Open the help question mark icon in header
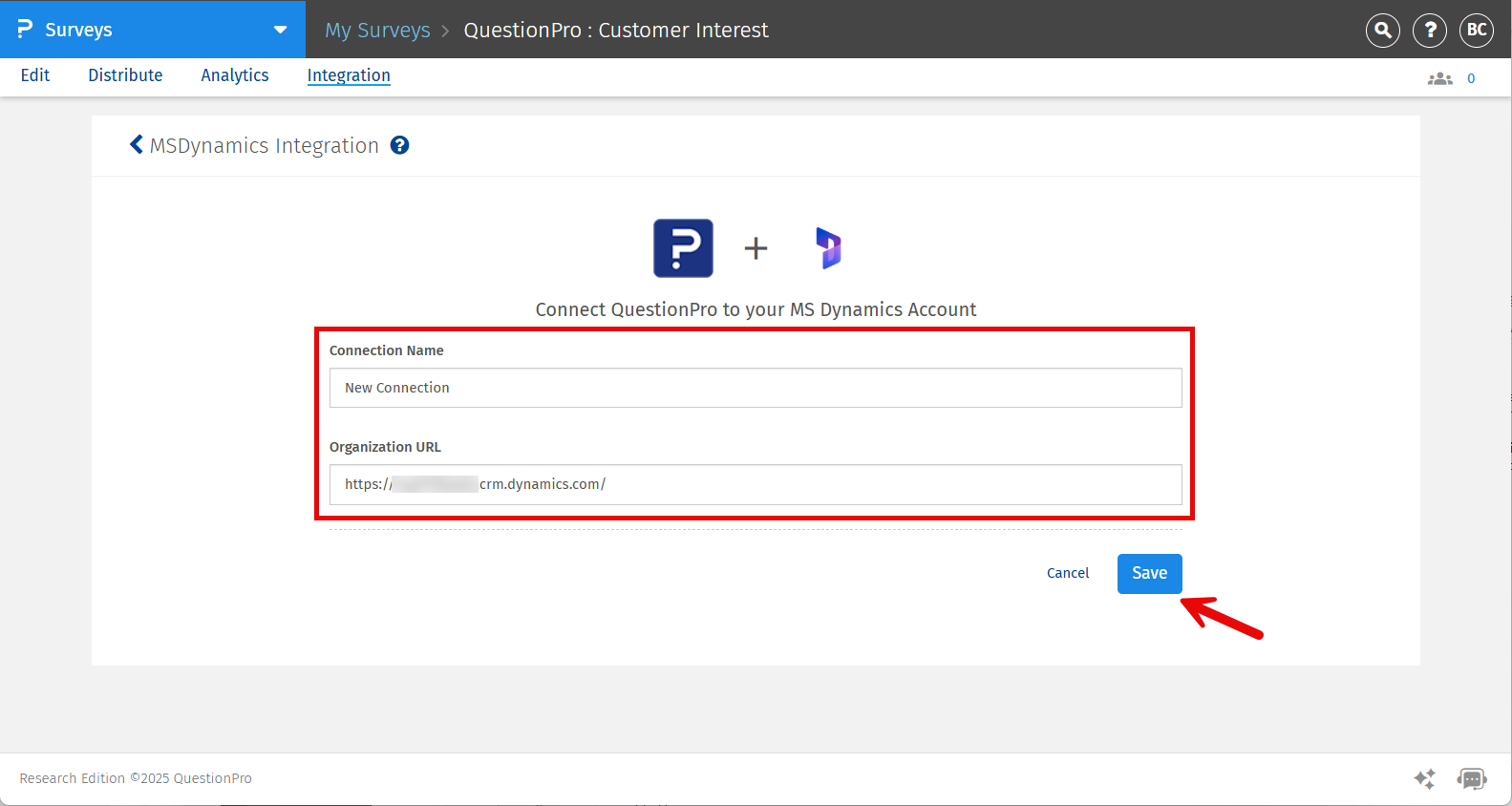 pos(1430,31)
